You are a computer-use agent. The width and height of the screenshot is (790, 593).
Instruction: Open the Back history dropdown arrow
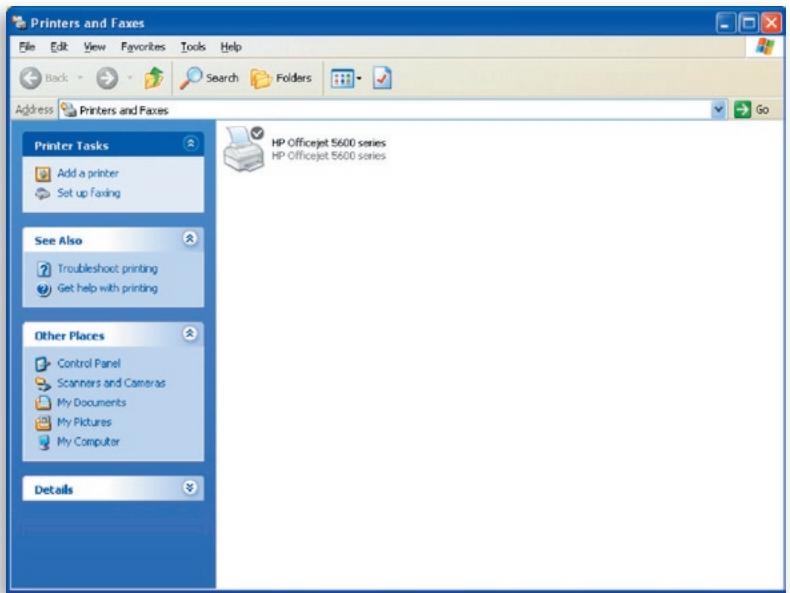click(x=80, y=78)
